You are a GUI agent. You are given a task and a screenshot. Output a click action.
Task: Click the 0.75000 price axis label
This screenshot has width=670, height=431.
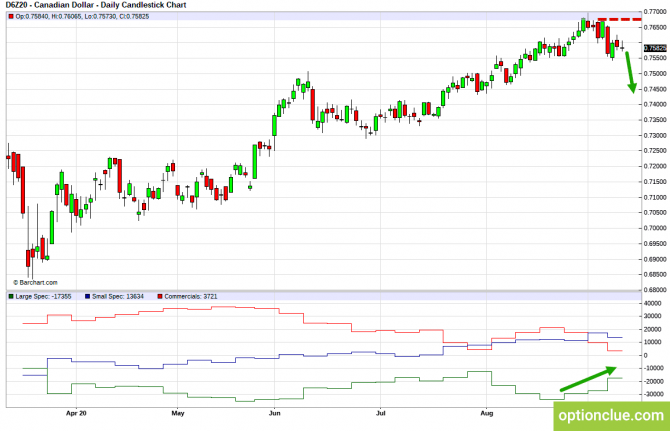655,73
